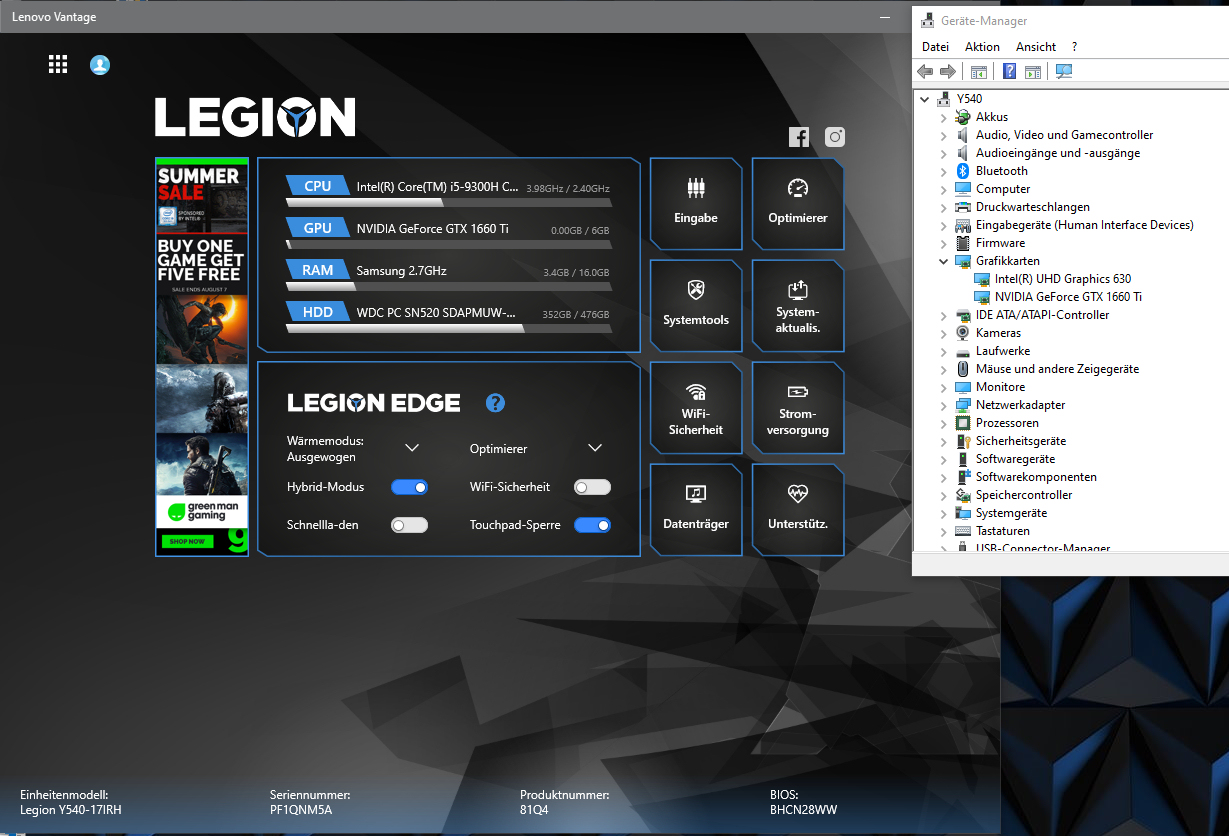This screenshot has width=1229, height=836.
Task: Select Firmware in the device tree
Action: click(1000, 243)
